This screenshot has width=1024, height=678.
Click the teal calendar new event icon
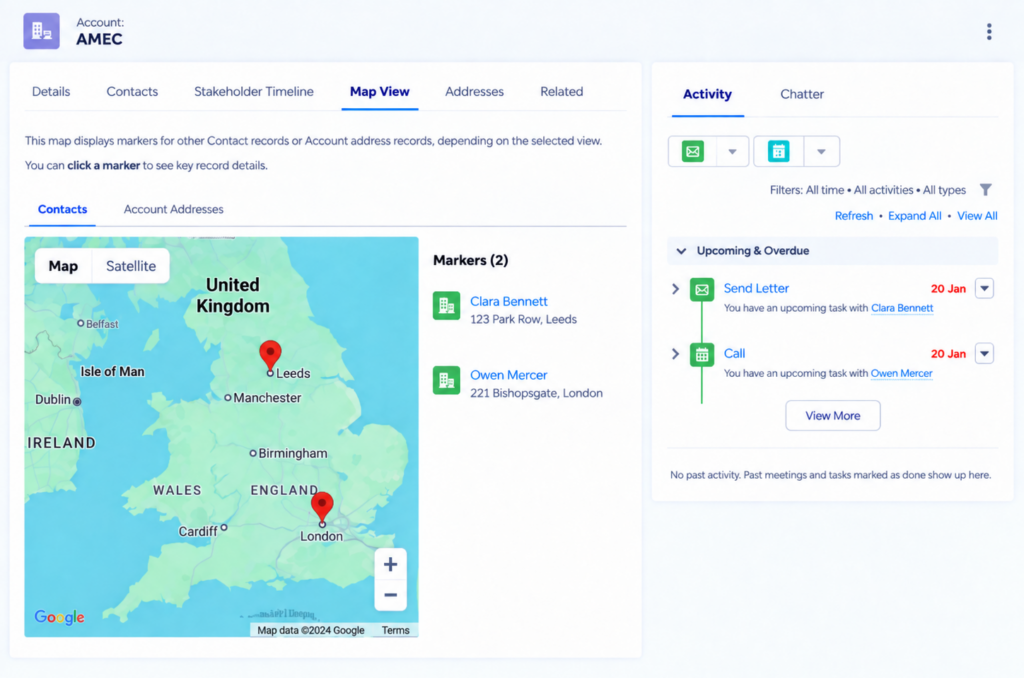tap(778, 152)
